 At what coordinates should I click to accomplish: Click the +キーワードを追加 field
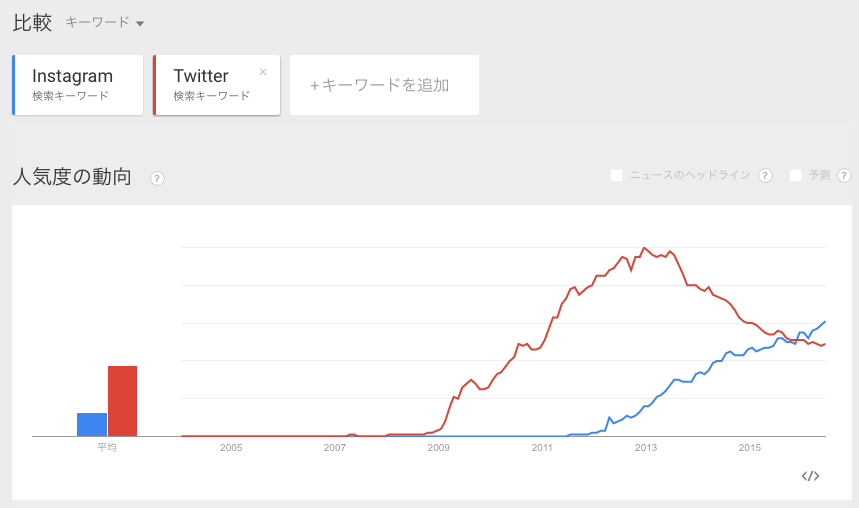click(x=384, y=85)
